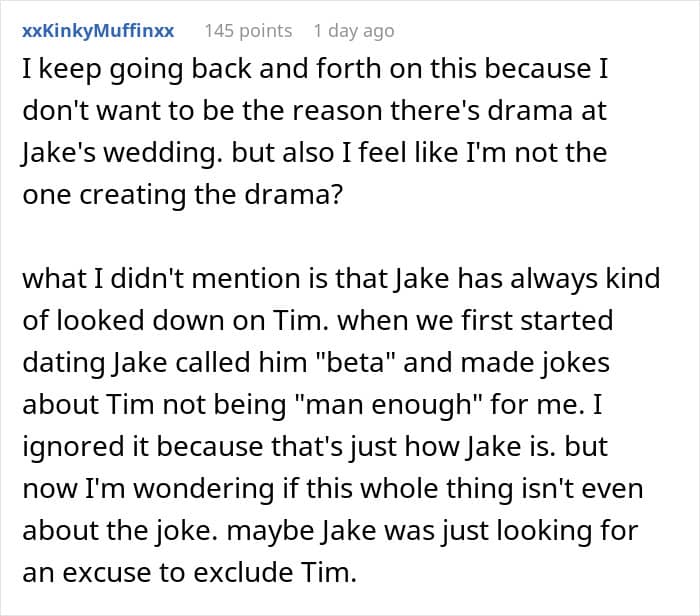Image resolution: width=700 pixels, height=616 pixels.
Task: Click the words 'maybe Jake was just looking for'
Action: [x=432, y=531]
